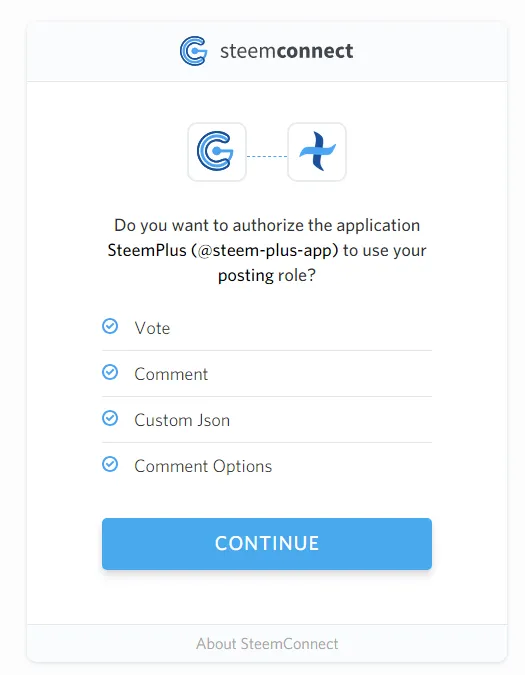The image size is (525, 675).
Task: Select the SteemPlus app tile icon
Action: pyautogui.click(x=317, y=152)
